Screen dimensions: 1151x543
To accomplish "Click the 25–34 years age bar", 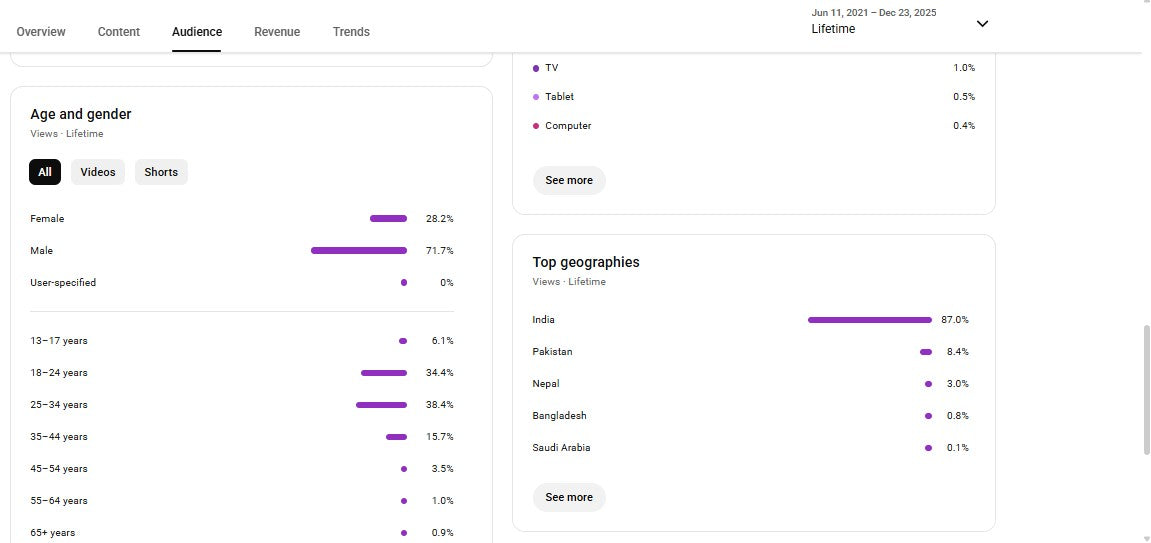I will tap(381, 405).
